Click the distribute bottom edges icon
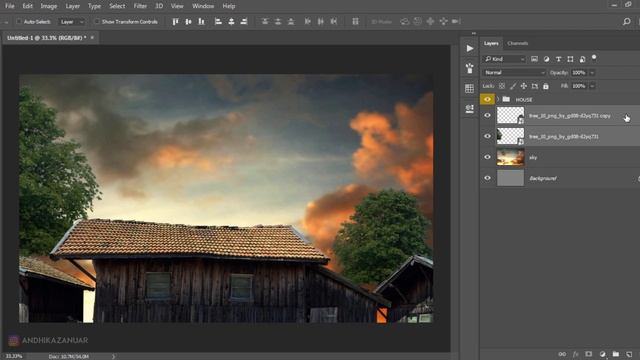 [291, 22]
